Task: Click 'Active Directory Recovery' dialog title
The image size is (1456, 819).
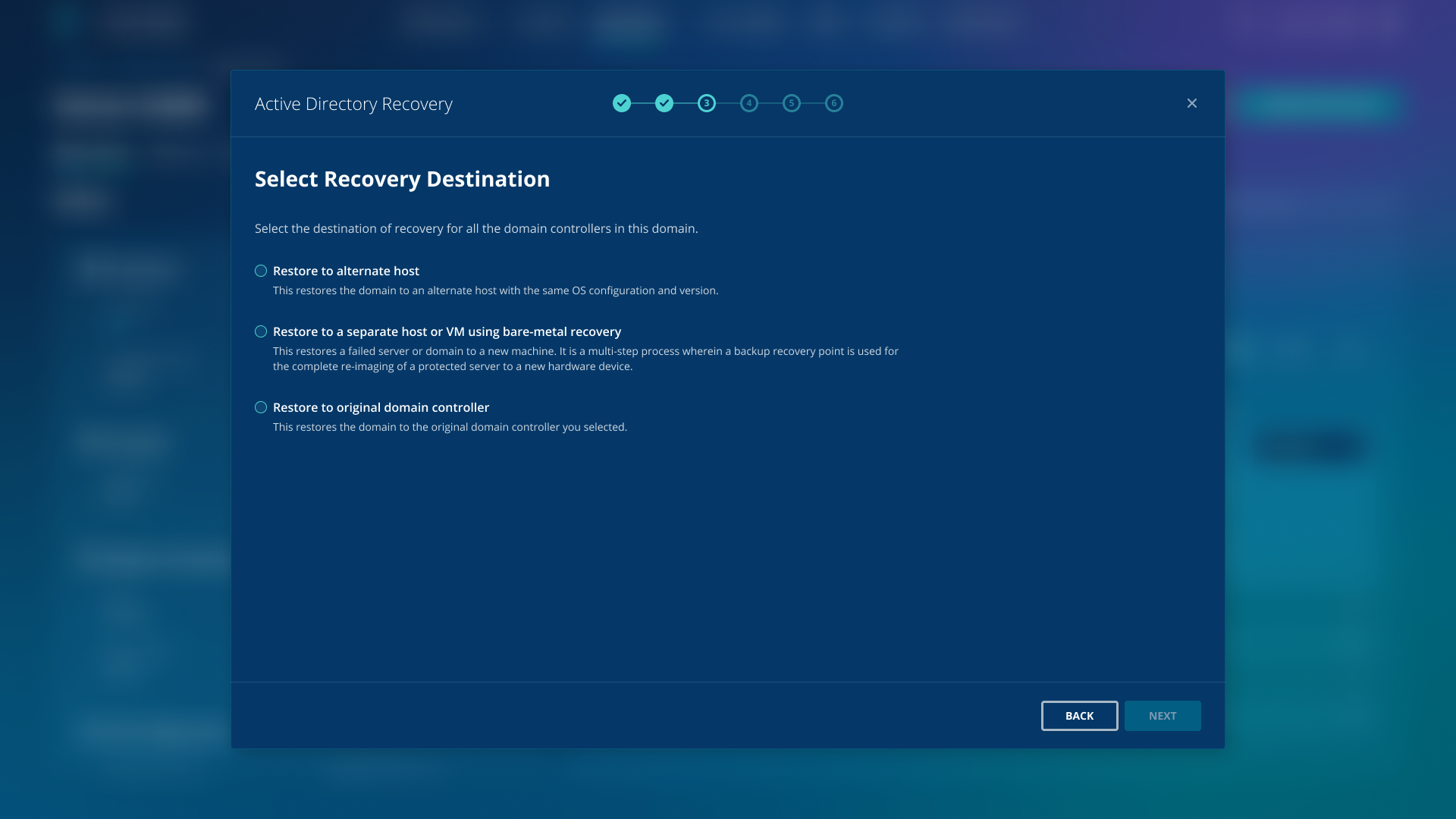Action: pos(353,104)
